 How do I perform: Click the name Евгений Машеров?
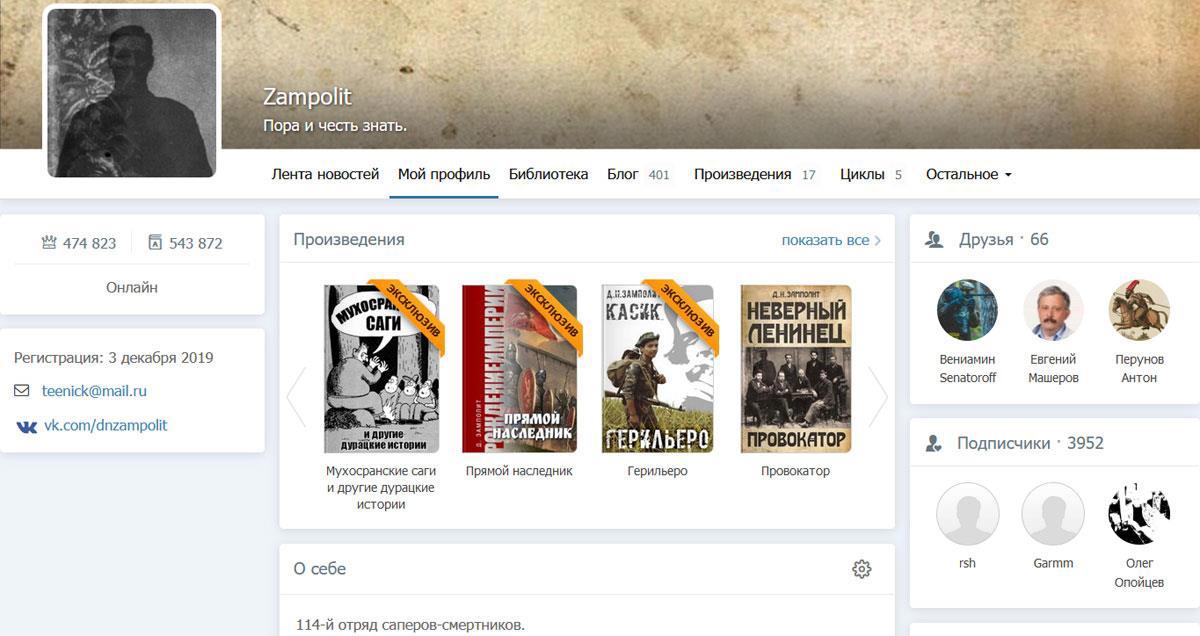[x=1053, y=368]
